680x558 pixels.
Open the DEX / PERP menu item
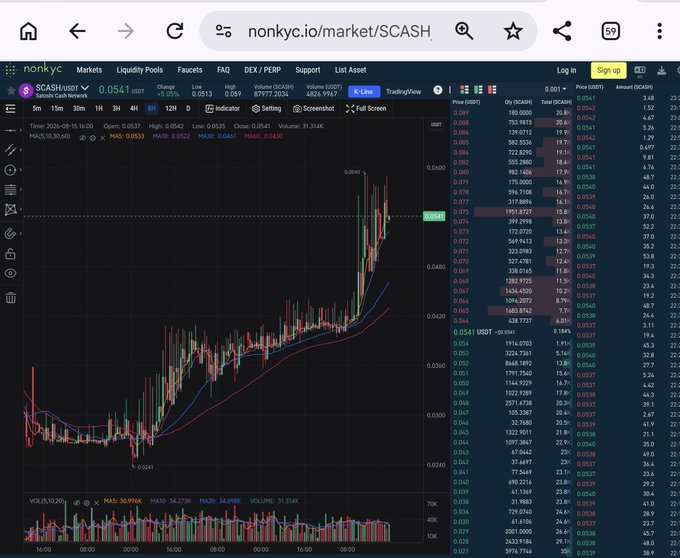click(x=262, y=70)
